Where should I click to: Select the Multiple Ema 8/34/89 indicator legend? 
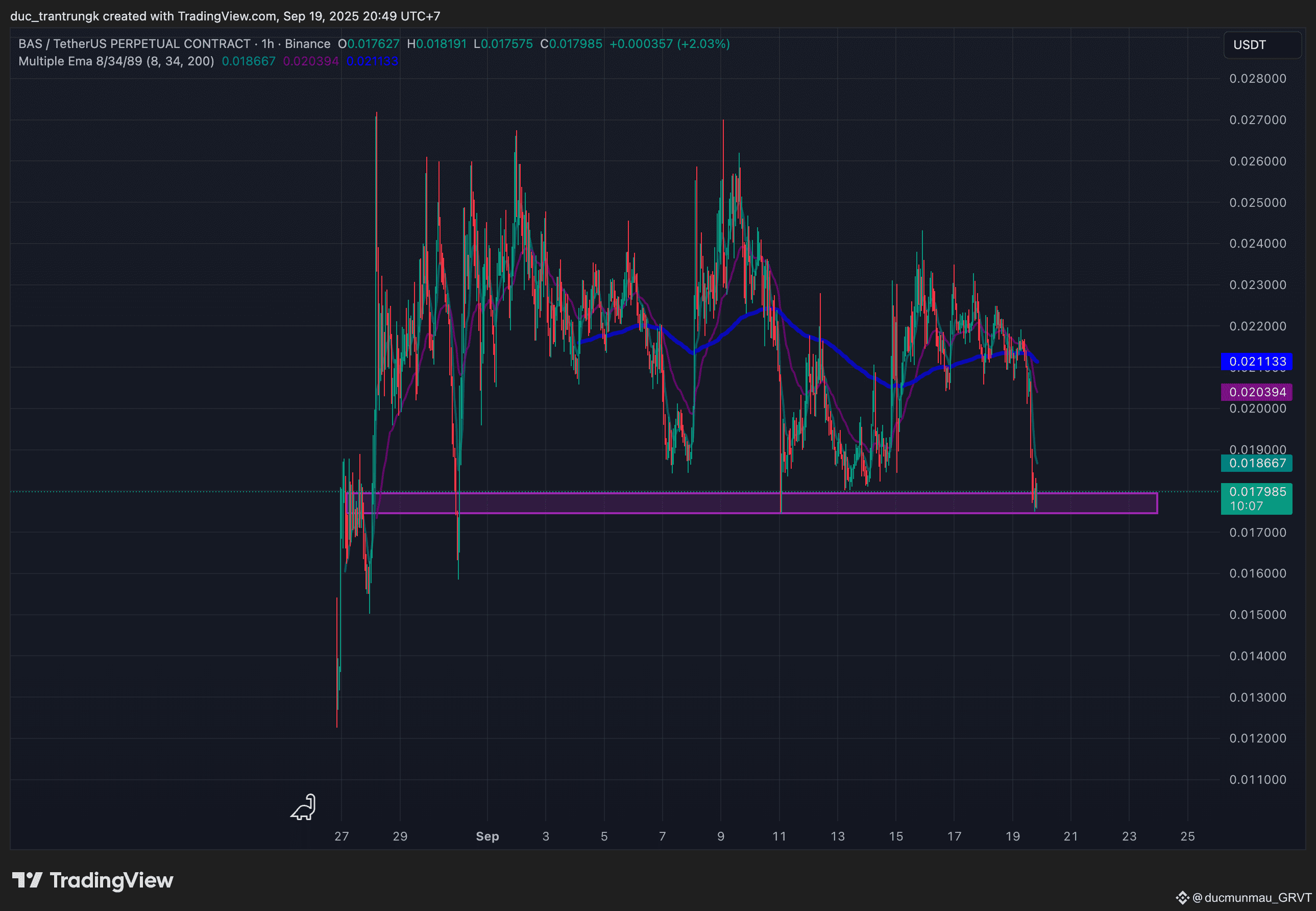coord(116,61)
